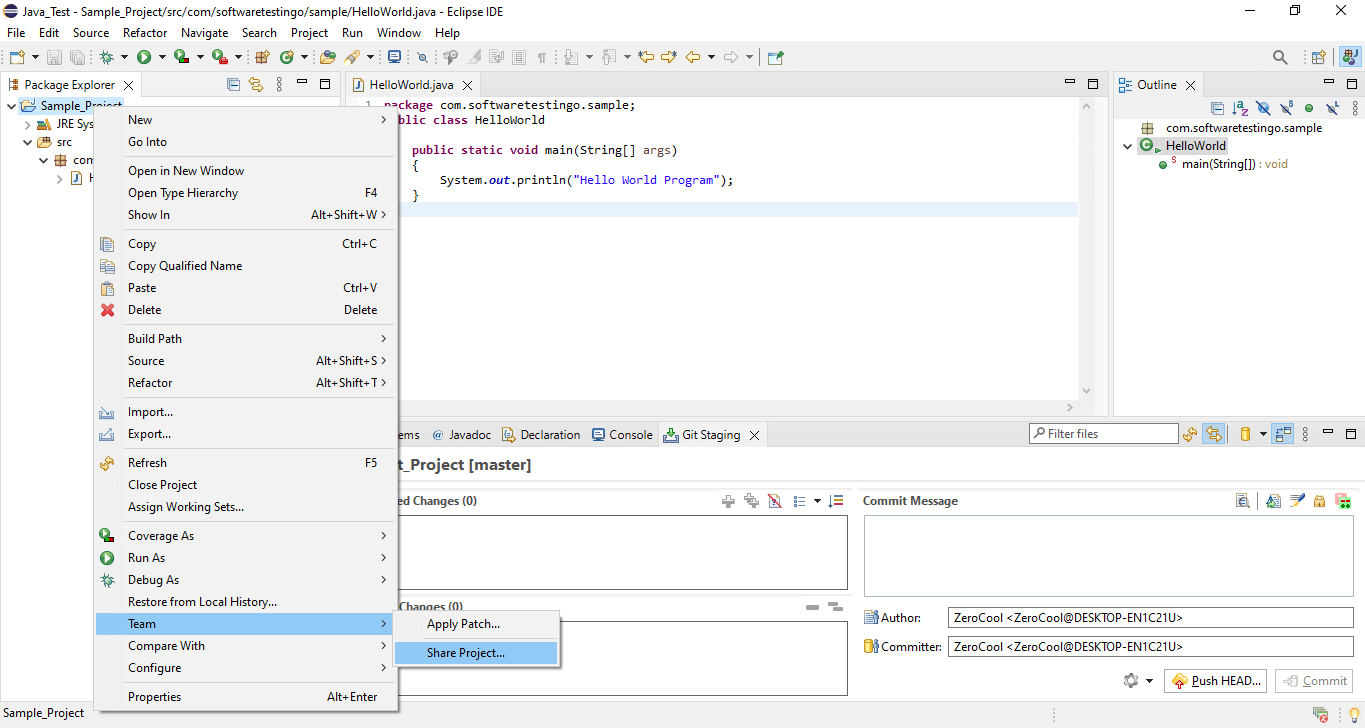Click the editor vertical scrollbar down arrow
This screenshot has width=1365, height=728.
click(1087, 390)
